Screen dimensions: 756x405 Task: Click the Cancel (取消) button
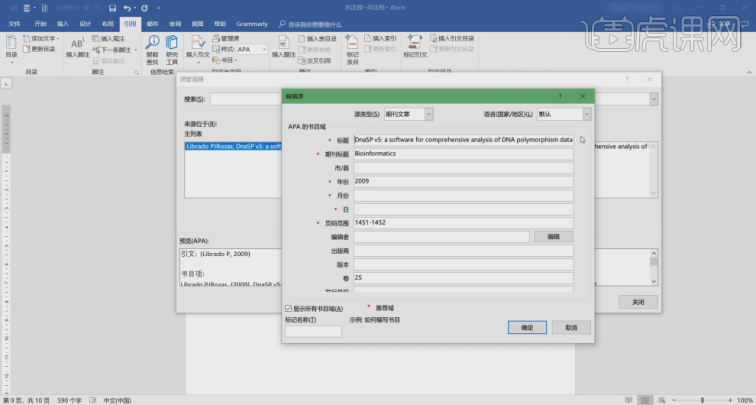(571, 327)
